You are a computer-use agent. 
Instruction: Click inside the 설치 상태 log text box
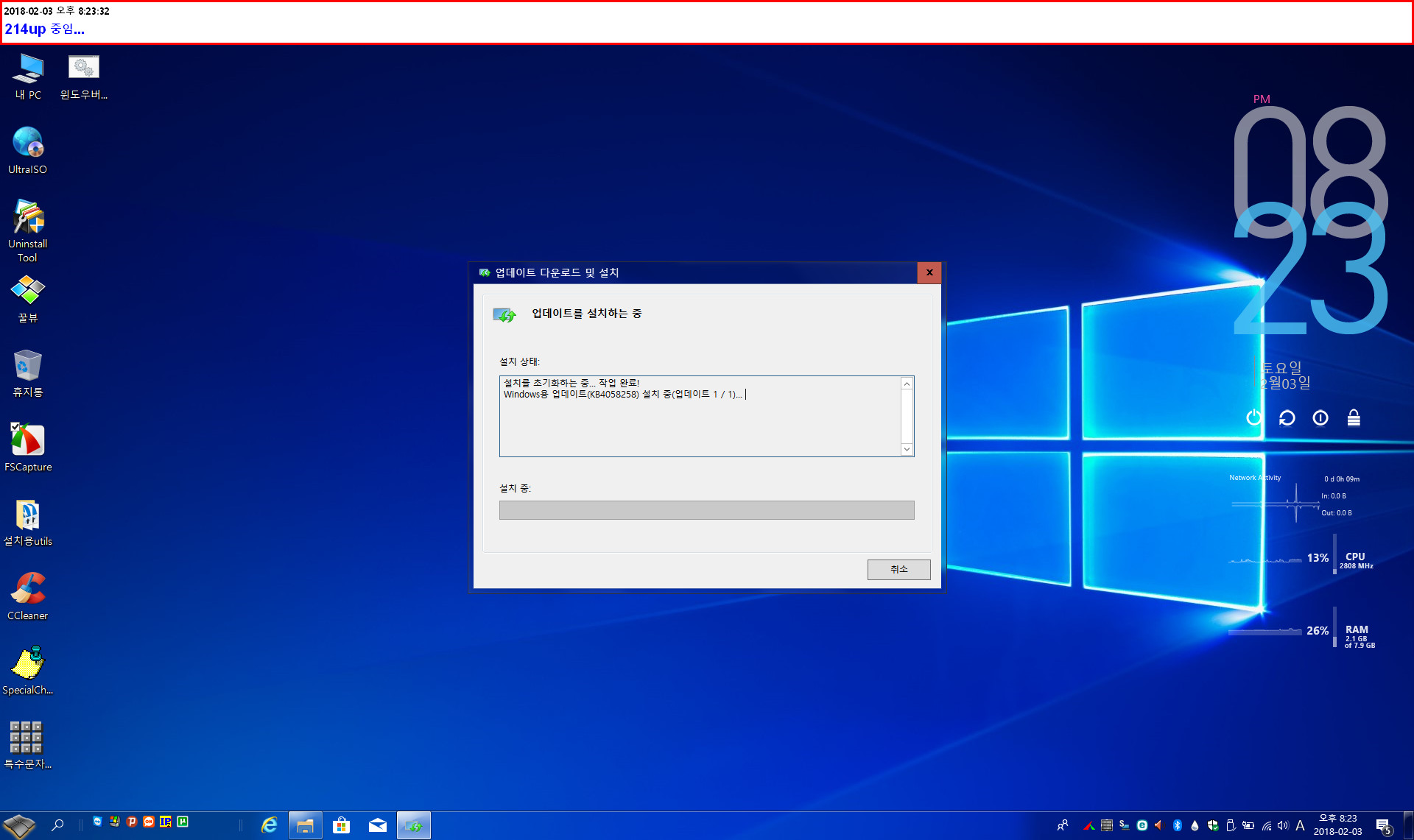point(700,417)
